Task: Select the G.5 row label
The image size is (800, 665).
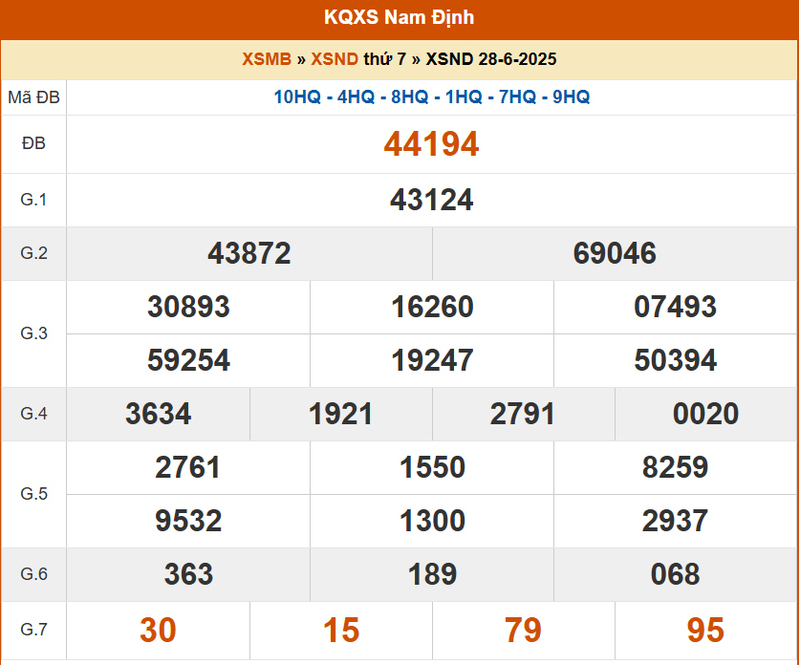Action: pos(34,494)
